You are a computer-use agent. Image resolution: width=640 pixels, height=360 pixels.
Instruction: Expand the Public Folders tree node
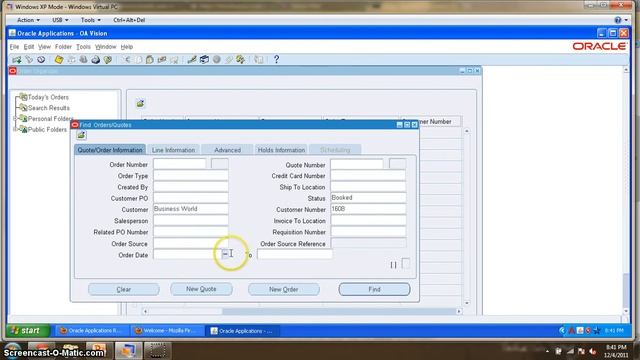click(15, 129)
